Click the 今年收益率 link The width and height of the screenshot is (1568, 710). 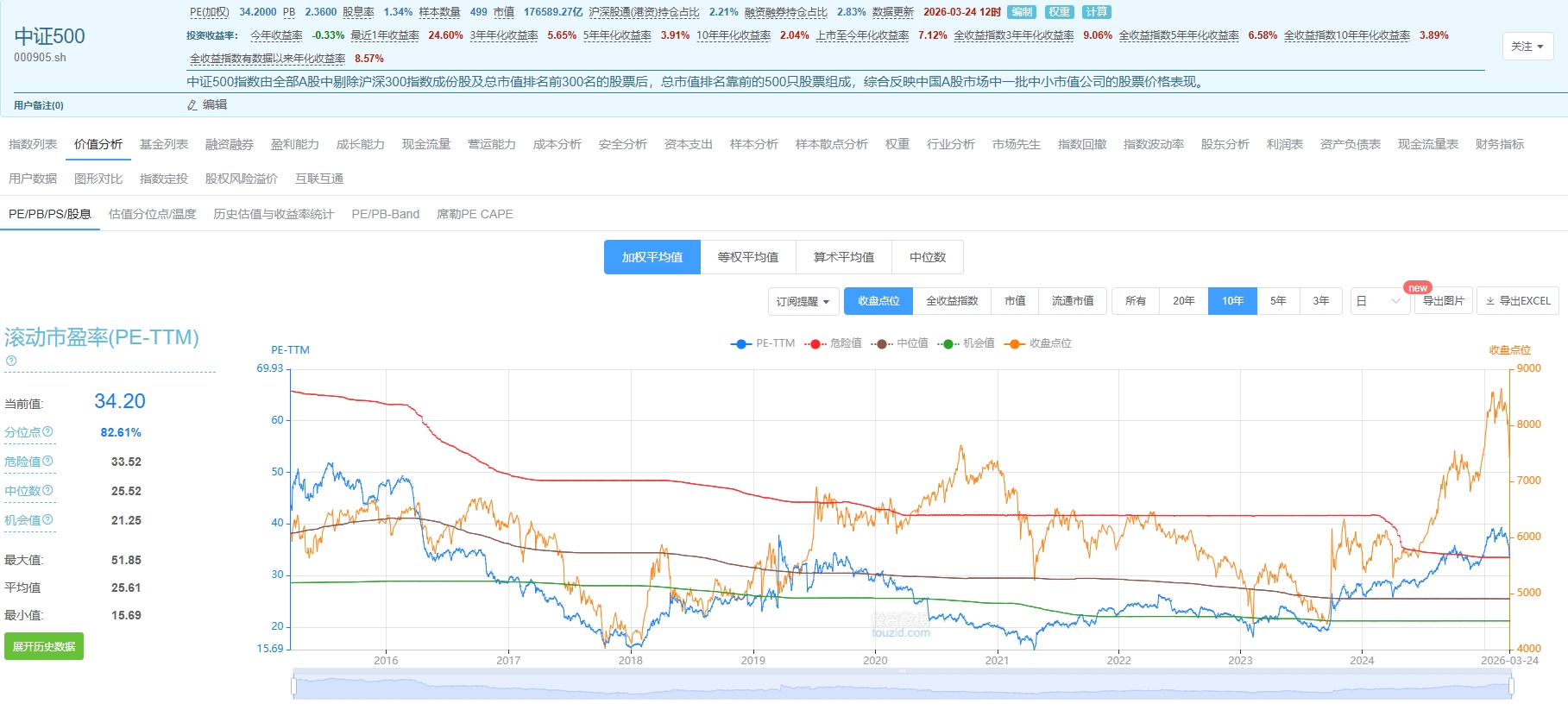[277, 35]
